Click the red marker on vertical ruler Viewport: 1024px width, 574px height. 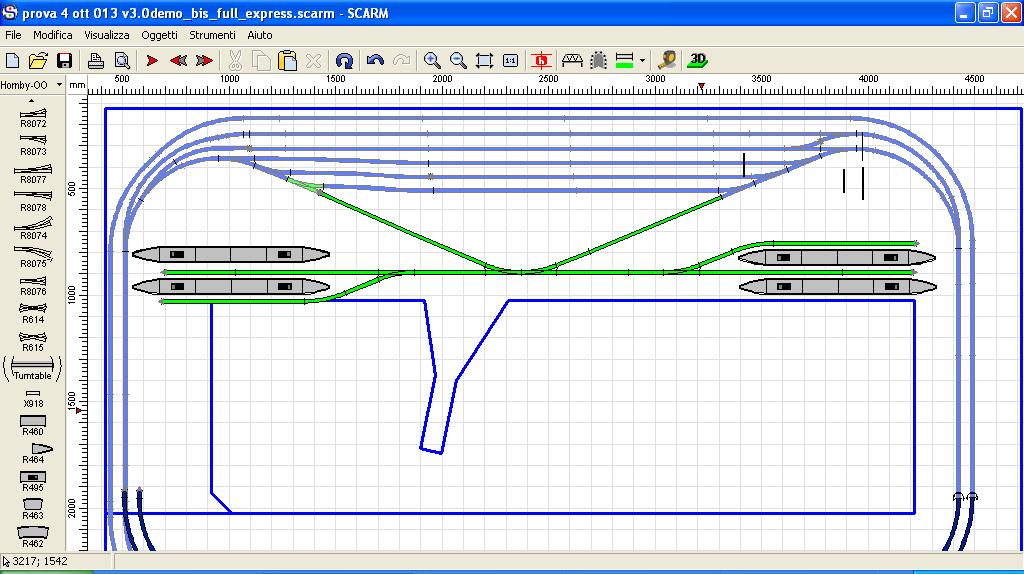(x=79, y=411)
